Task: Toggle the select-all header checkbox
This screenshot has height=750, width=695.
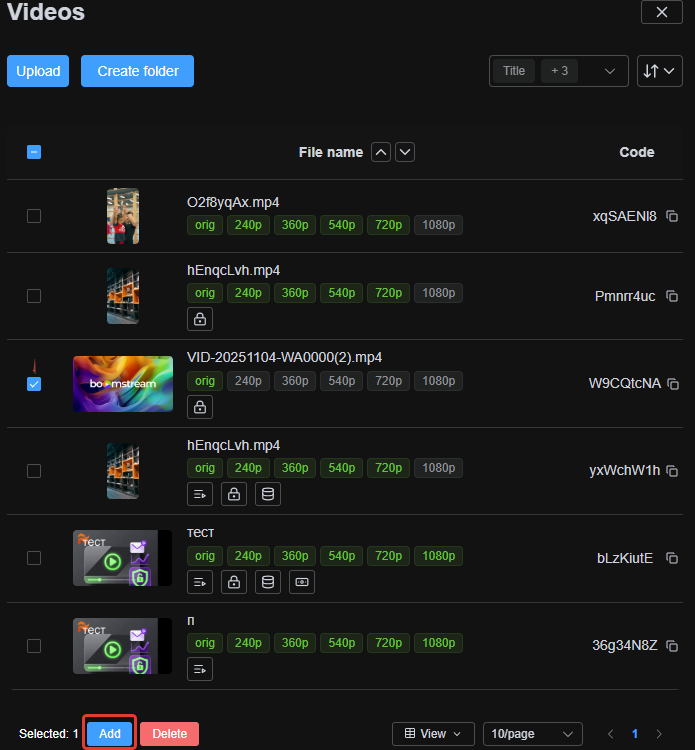Action: tap(34, 152)
